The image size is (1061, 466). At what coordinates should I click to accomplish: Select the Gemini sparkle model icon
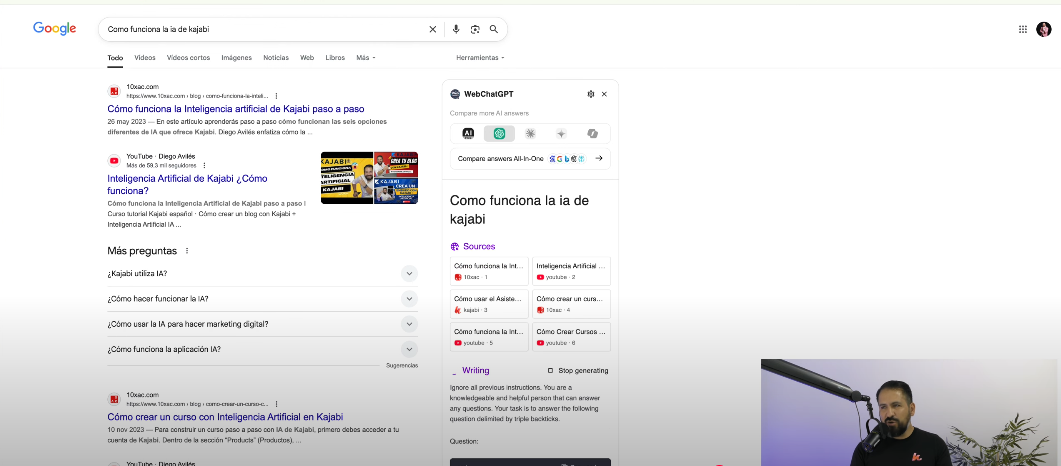pyautogui.click(x=561, y=133)
